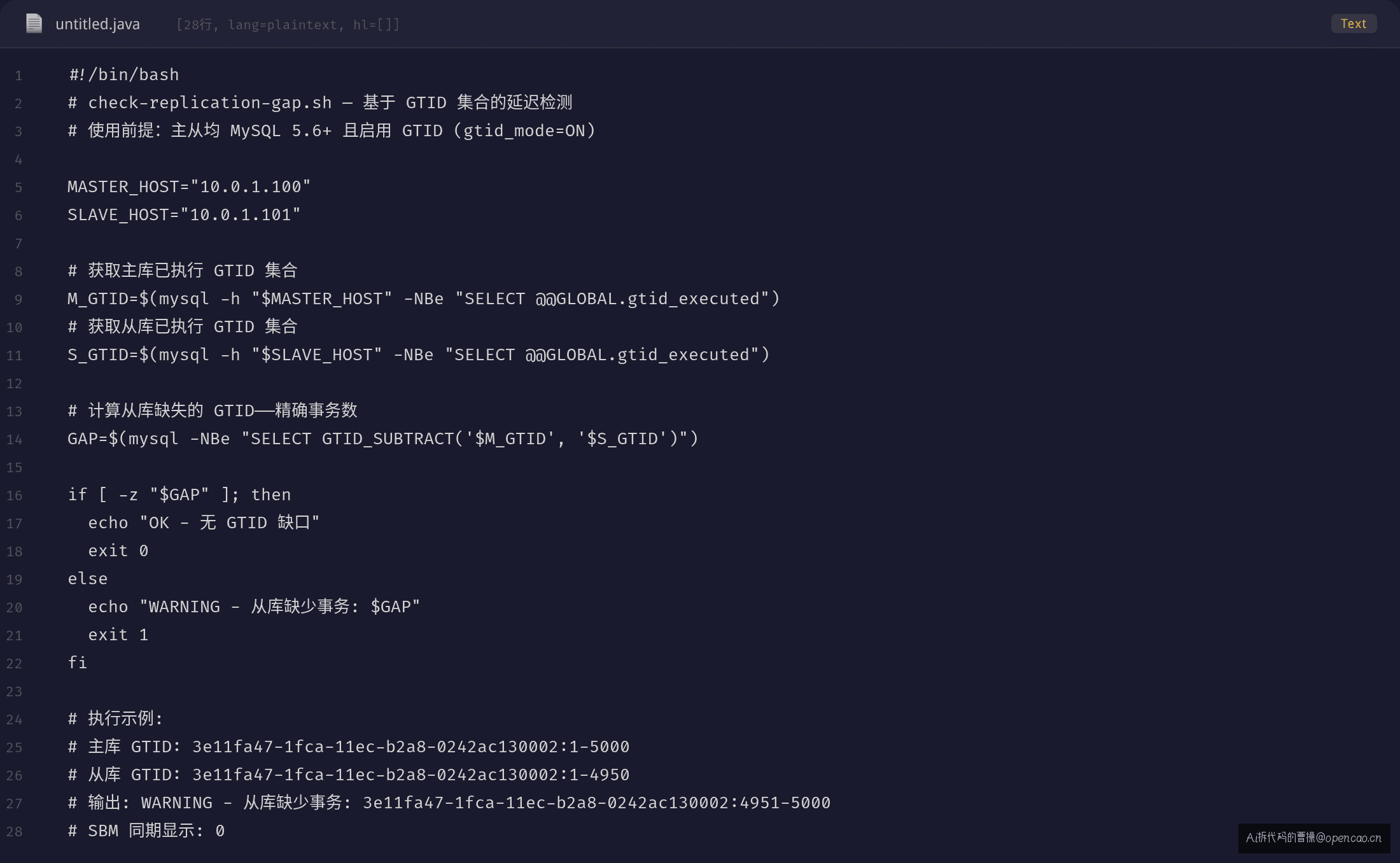This screenshot has height=863, width=1400.
Task: Click the echo WARNING line
Action: pos(254,607)
